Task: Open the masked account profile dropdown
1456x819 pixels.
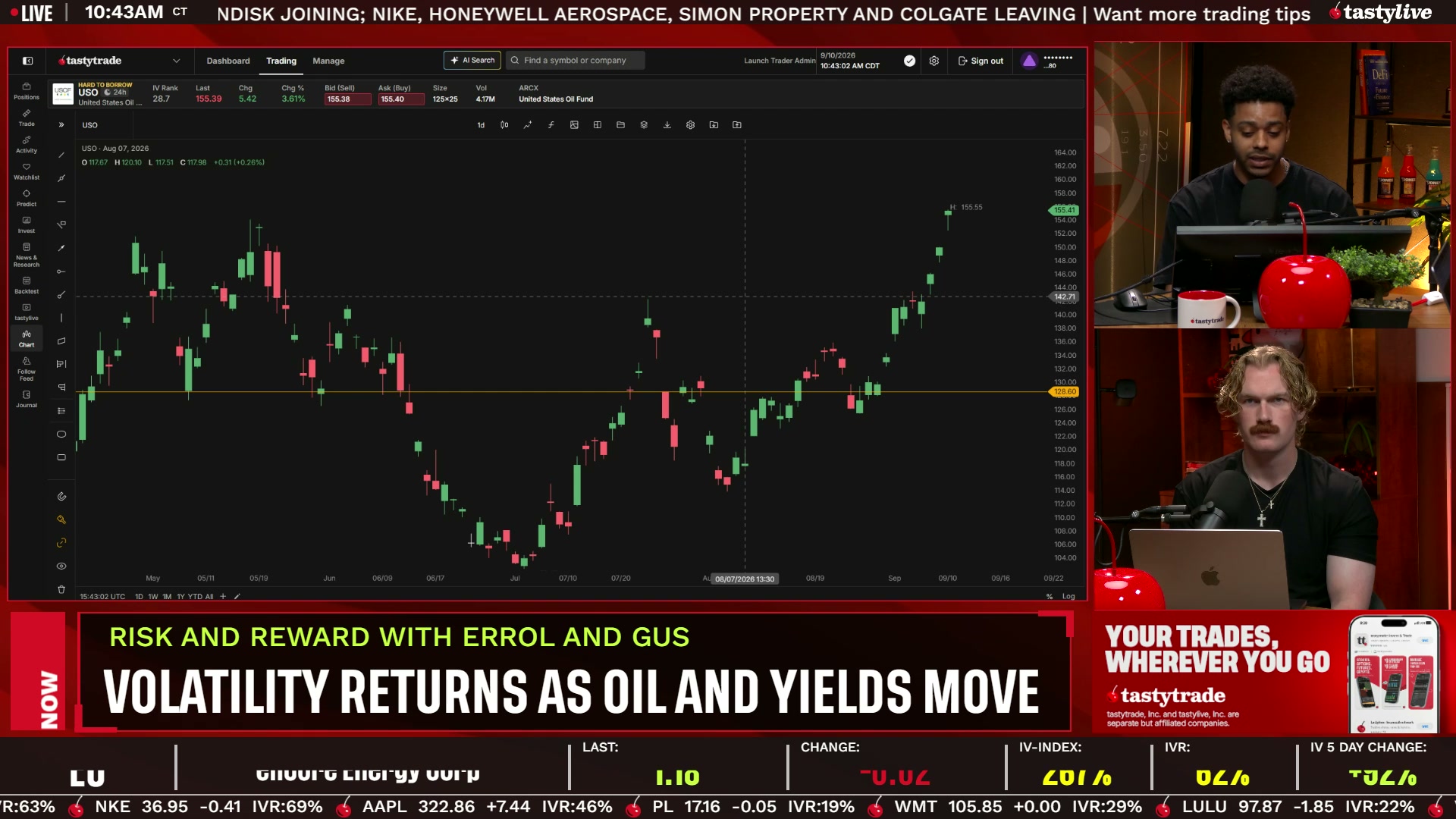Action: [x=1049, y=61]
